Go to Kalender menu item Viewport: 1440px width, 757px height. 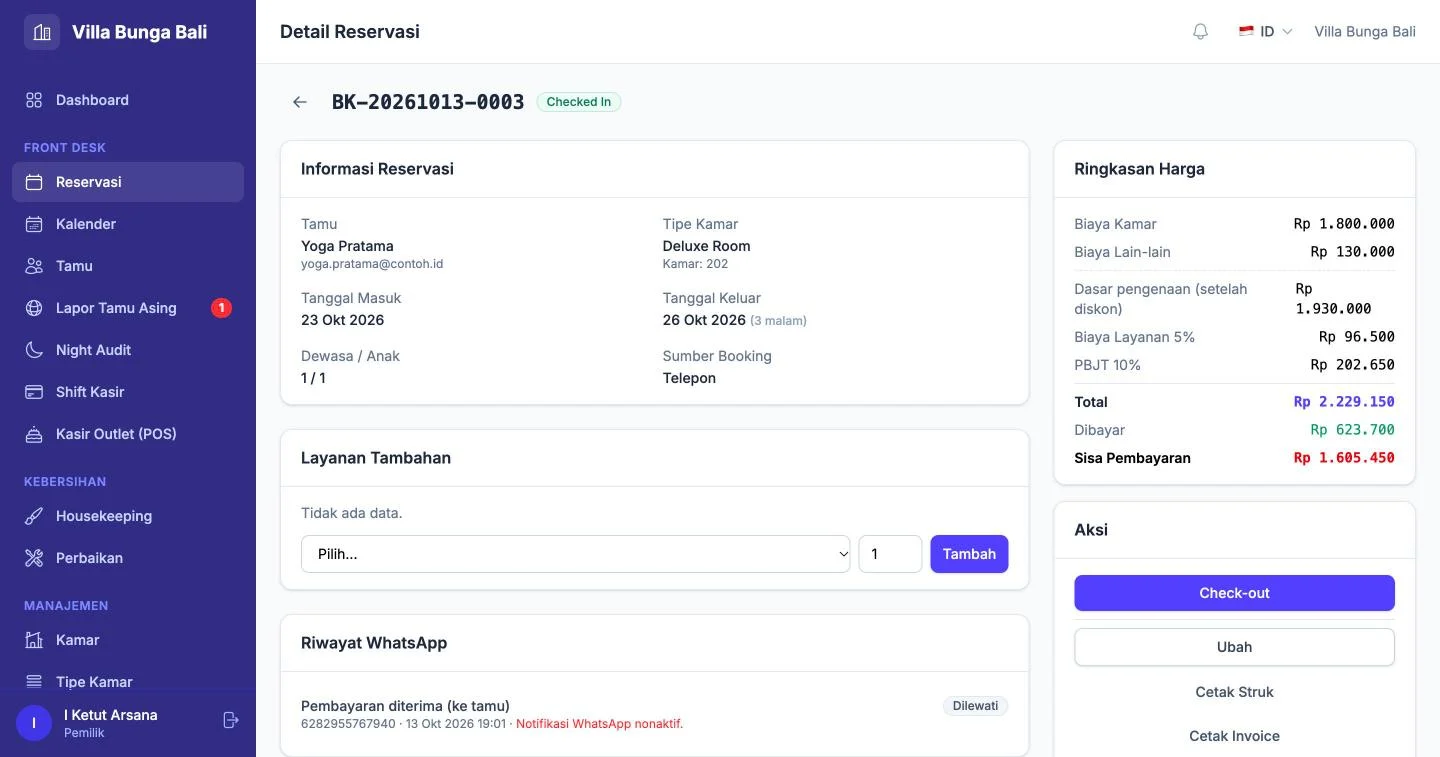pyautogui.click(x=128, y=224)
